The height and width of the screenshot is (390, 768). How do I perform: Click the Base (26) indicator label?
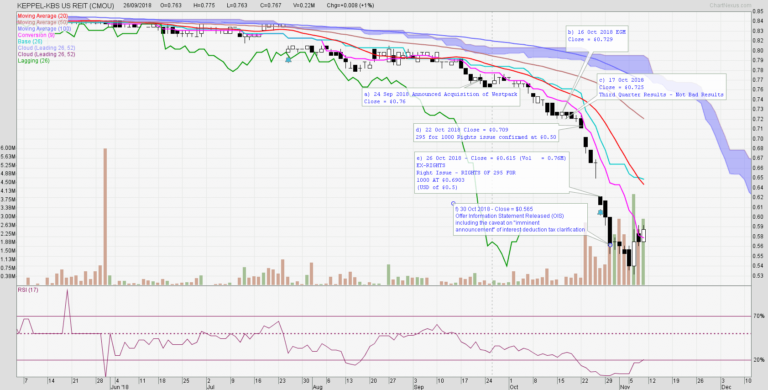pyautogui.click(x=30, y=42)
